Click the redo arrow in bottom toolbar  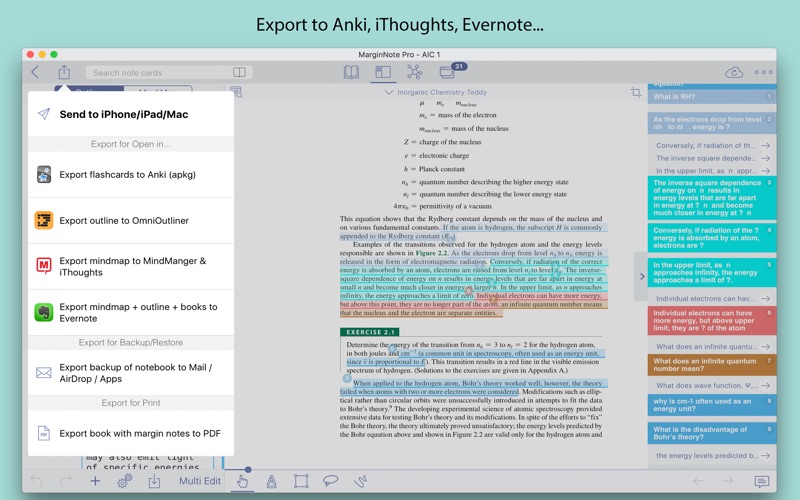click(x=66, y=481)
